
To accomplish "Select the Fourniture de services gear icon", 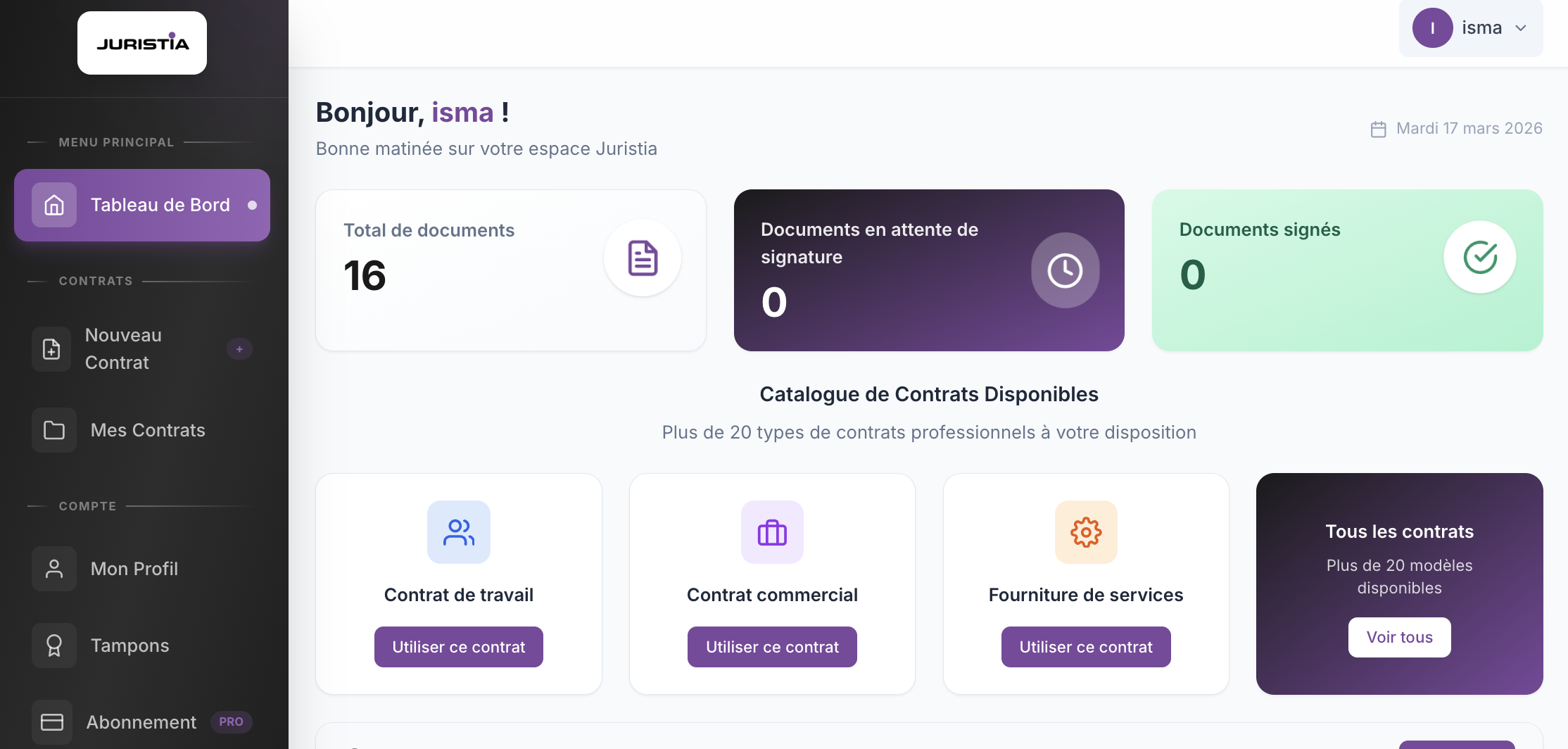I will [1085, 532].
